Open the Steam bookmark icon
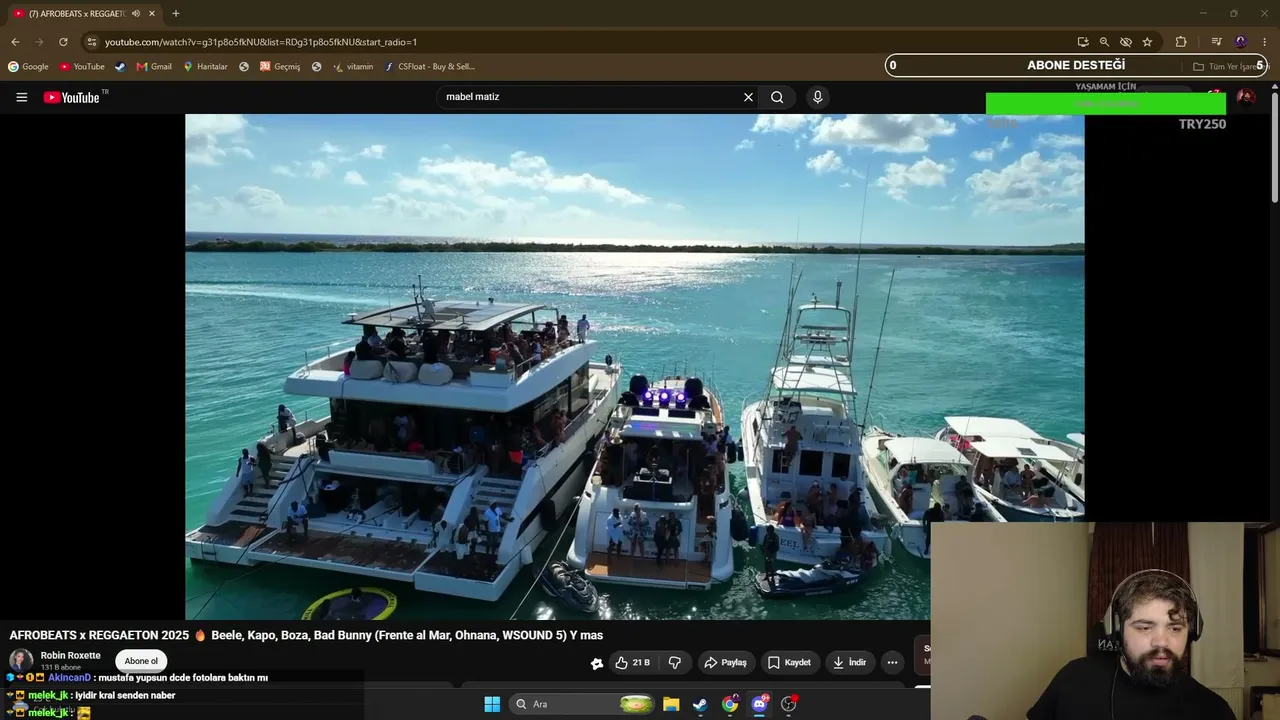The width and height of the screenshot is (1280, 720). (120, 67)
